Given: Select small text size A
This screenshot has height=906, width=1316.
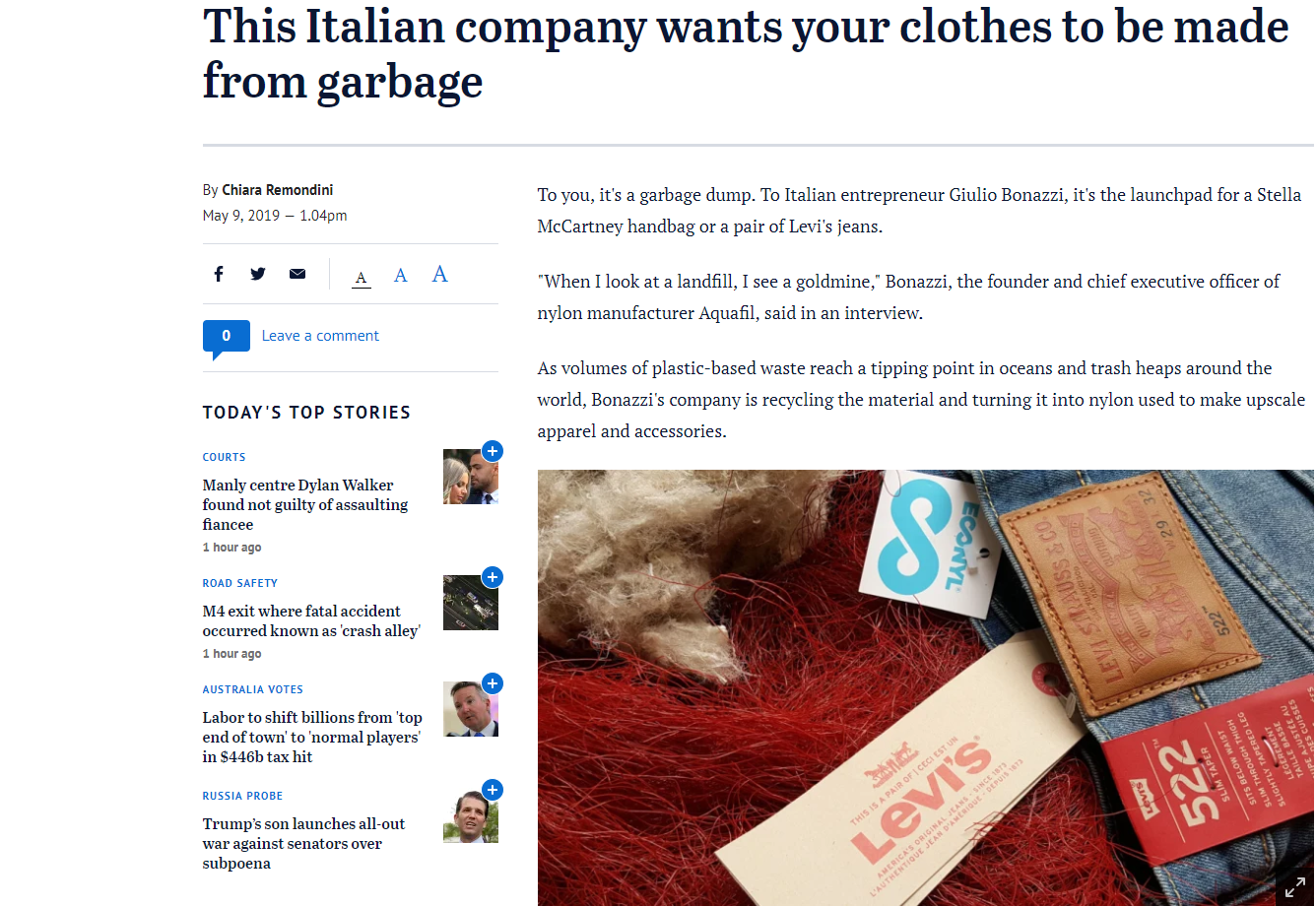Looking at the screenshot, I should (x=362, y=278).
